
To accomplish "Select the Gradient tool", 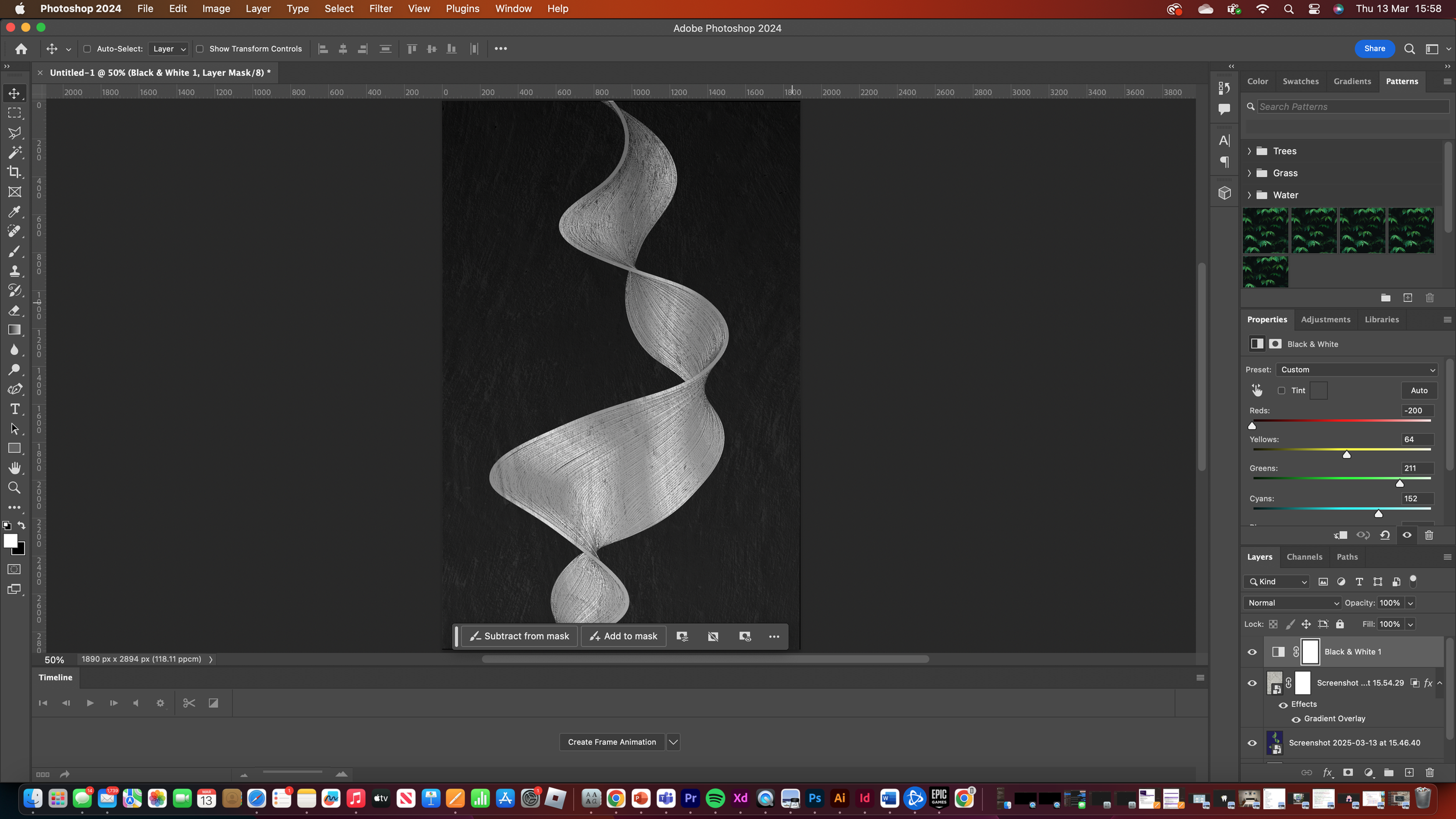I will click(x=15, y=330).
